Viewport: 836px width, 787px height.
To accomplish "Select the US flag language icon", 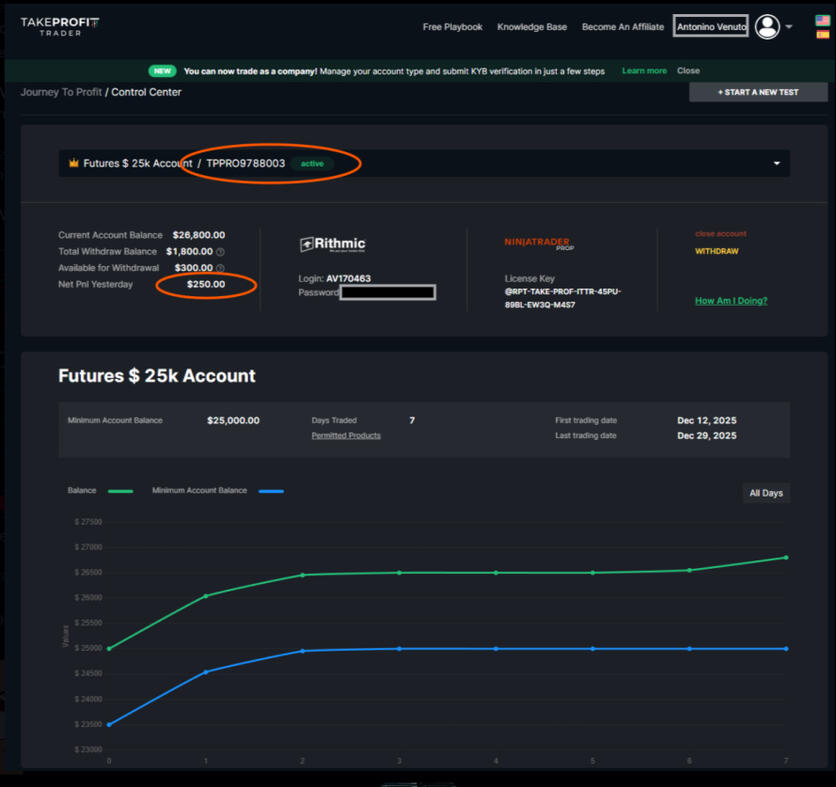I will coord(822,20).
